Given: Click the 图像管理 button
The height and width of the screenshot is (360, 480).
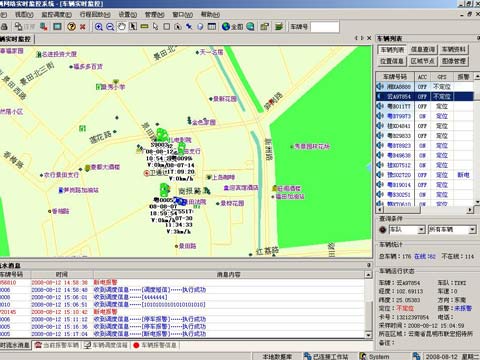Looking at the screenshot, I should click(454, 61).
